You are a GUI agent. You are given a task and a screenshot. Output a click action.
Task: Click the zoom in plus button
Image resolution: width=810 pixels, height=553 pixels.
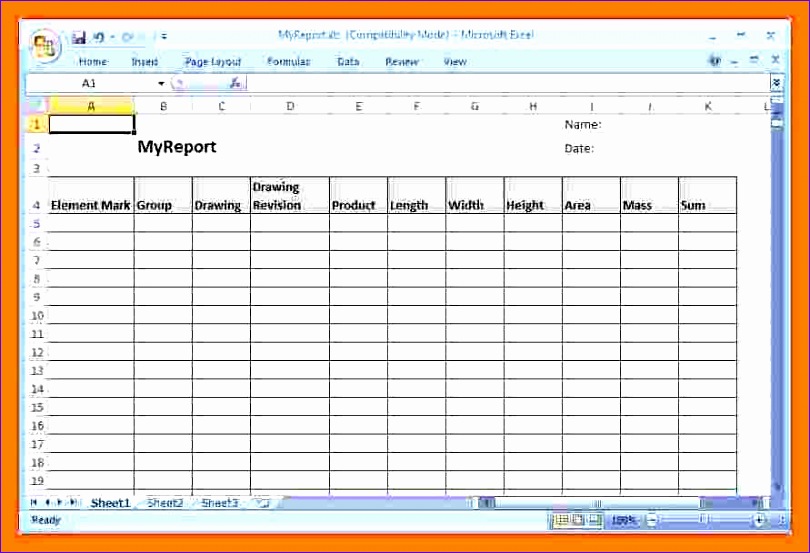(759, 520)
